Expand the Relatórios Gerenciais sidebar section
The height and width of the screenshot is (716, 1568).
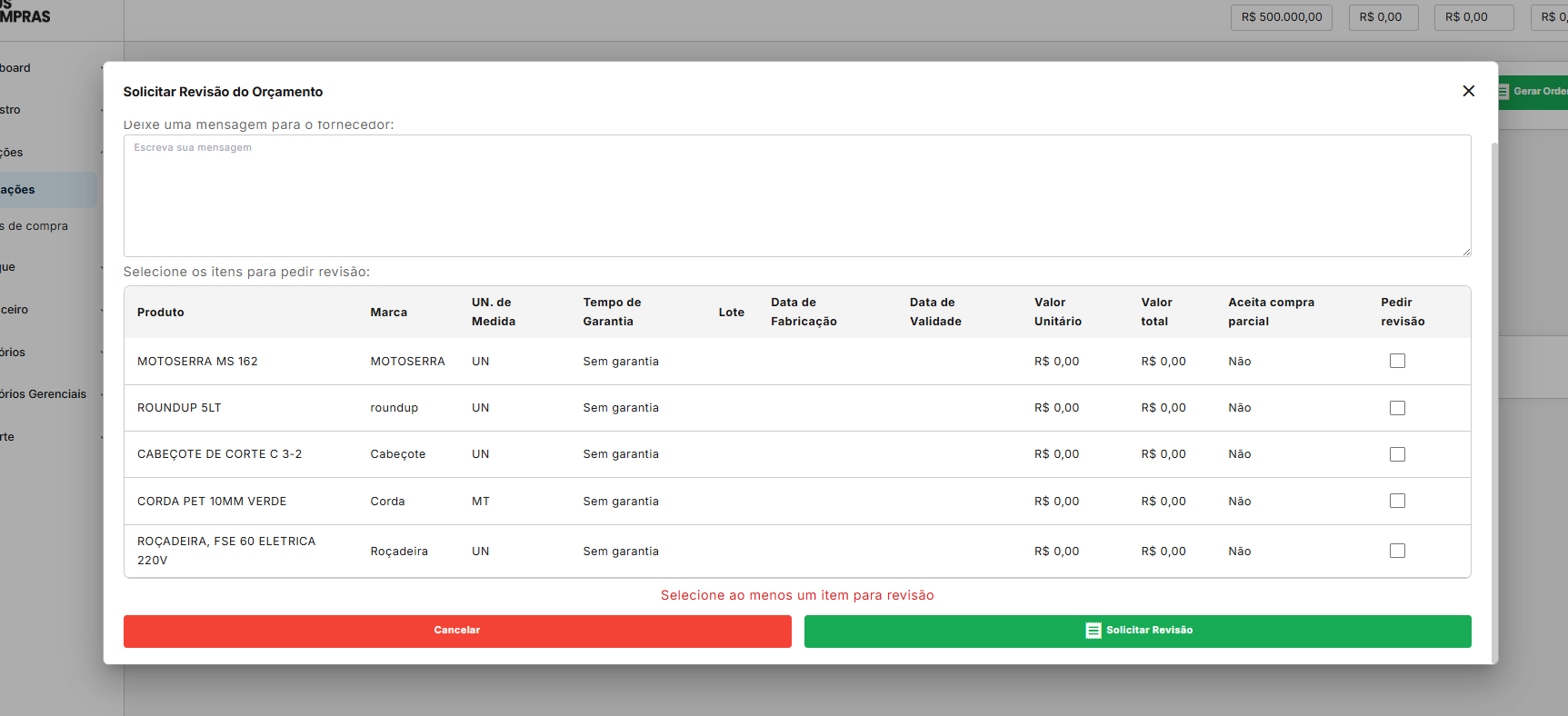45,394
